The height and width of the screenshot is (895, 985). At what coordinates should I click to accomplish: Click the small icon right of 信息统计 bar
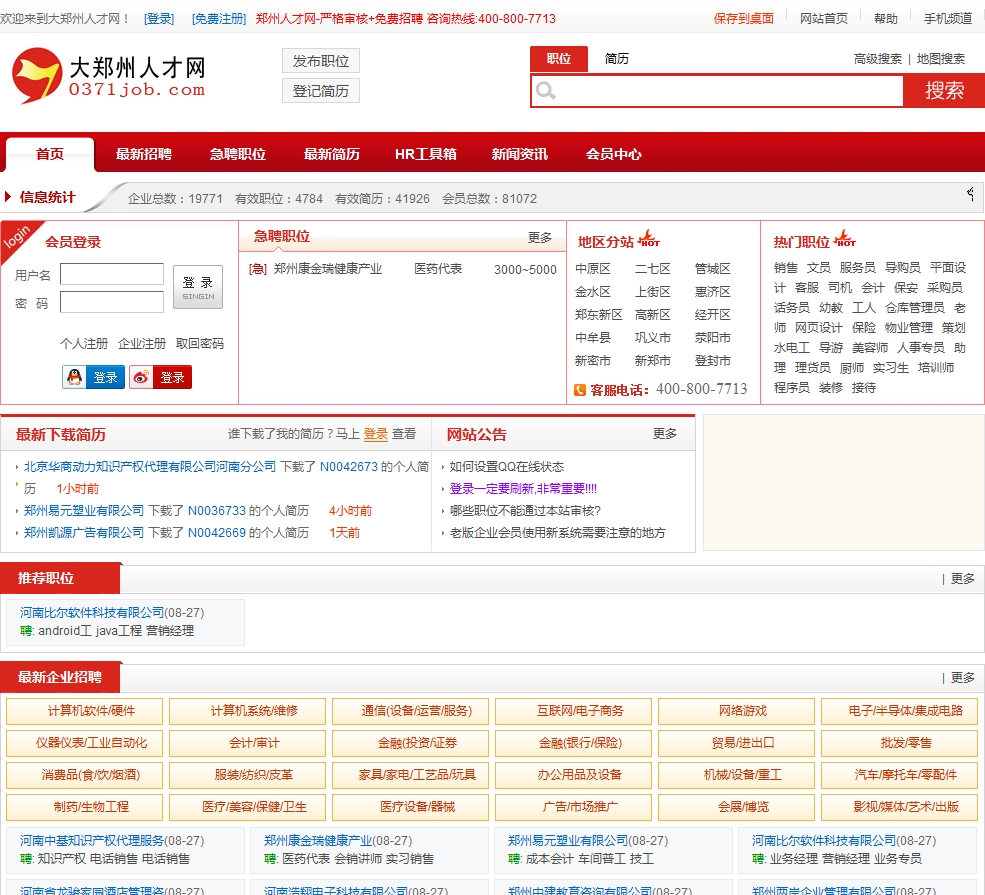[971, 194]
